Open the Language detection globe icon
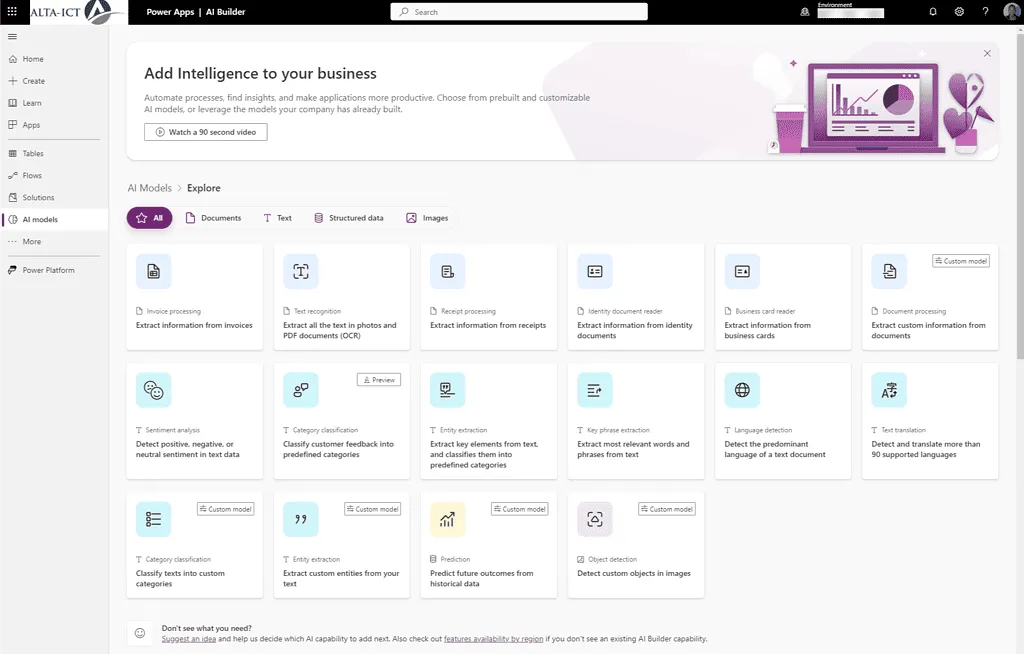This screenshot has height=654, width=1024. 742,390
